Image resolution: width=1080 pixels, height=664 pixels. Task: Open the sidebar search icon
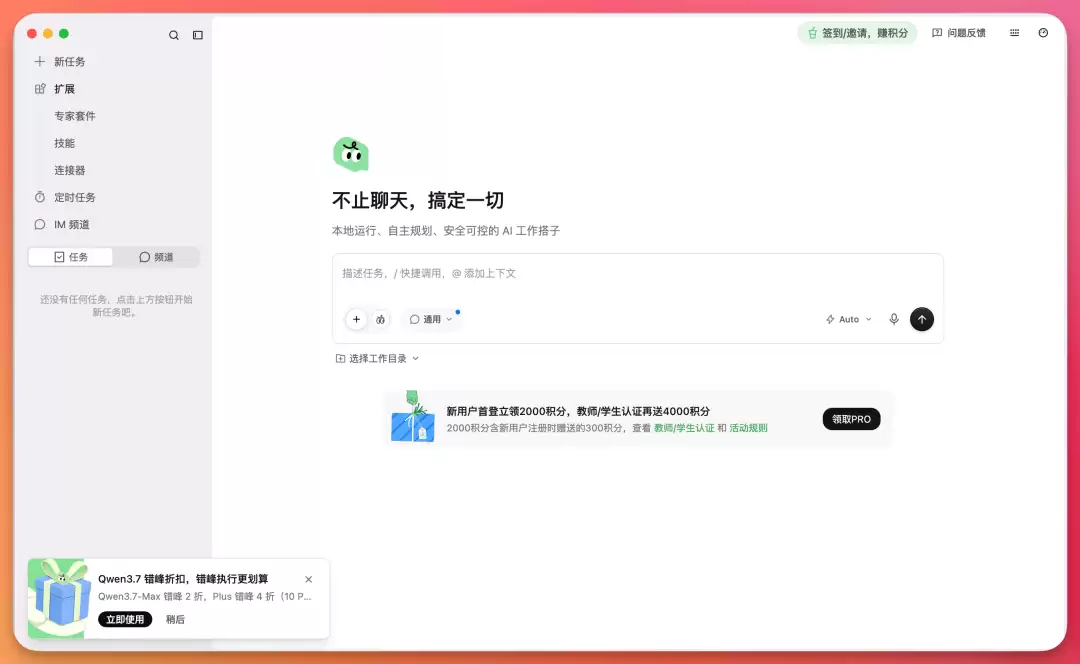pos(174,35)
